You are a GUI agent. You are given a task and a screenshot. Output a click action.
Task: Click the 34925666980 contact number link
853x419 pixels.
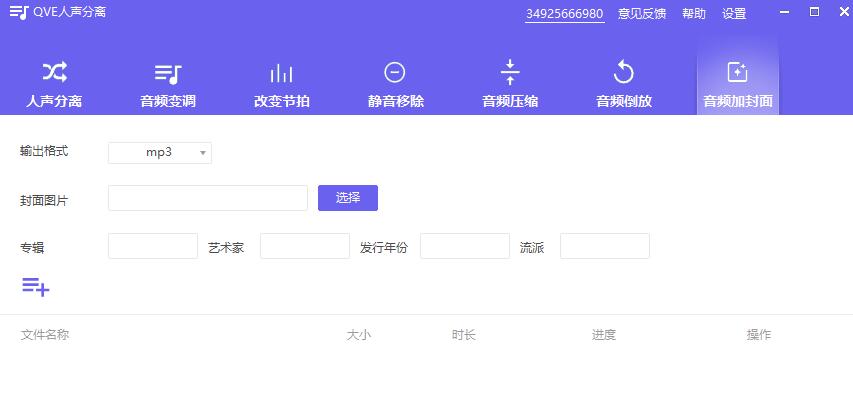[x=565, y=14]
